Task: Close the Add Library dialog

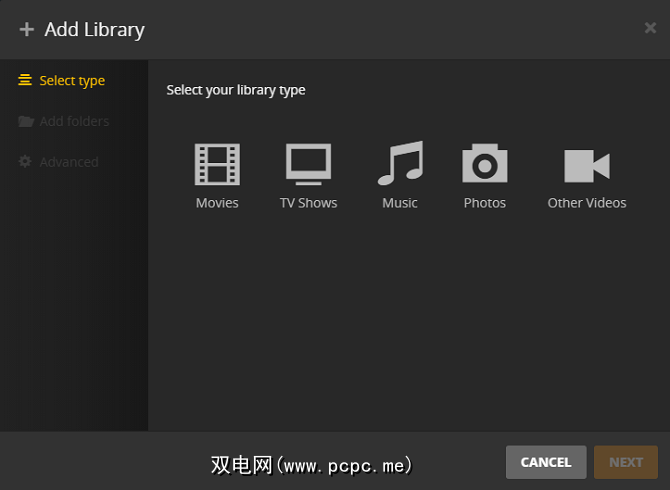Action: tap(650, 28)
